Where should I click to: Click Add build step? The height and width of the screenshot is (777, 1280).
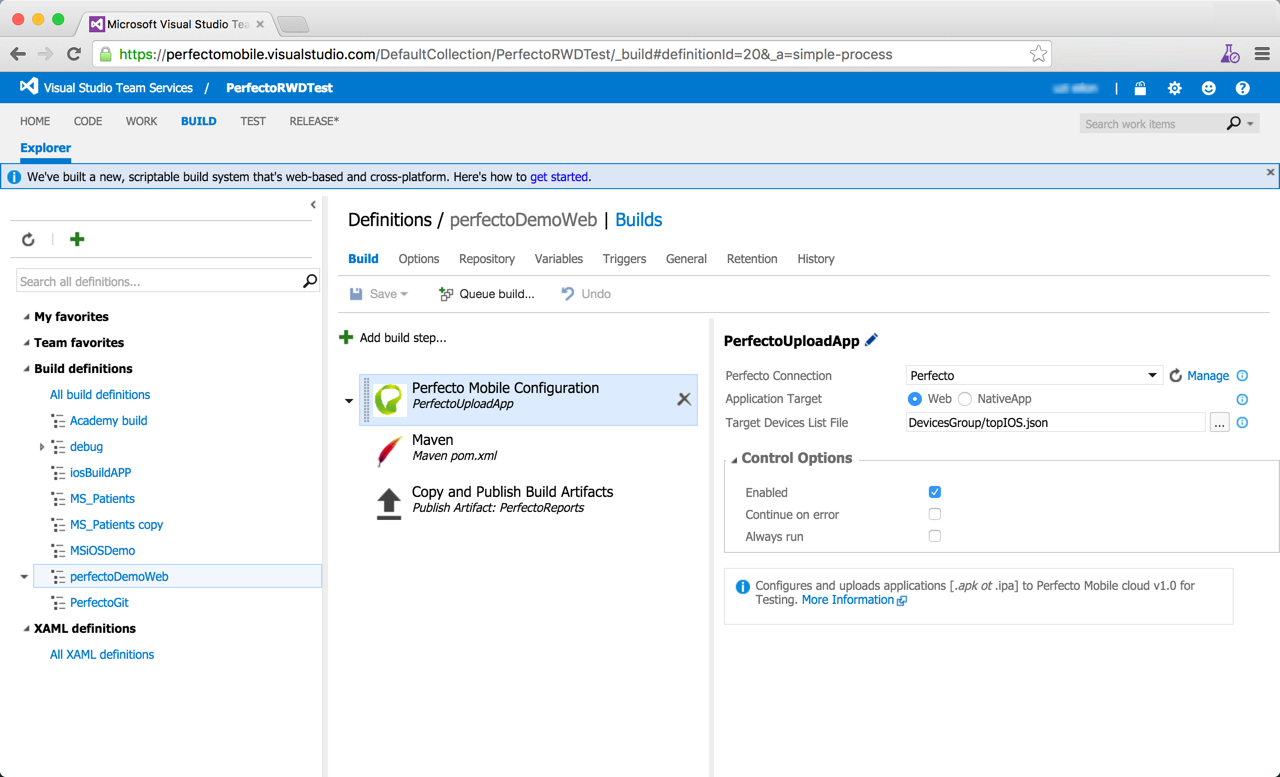point(393,338)
